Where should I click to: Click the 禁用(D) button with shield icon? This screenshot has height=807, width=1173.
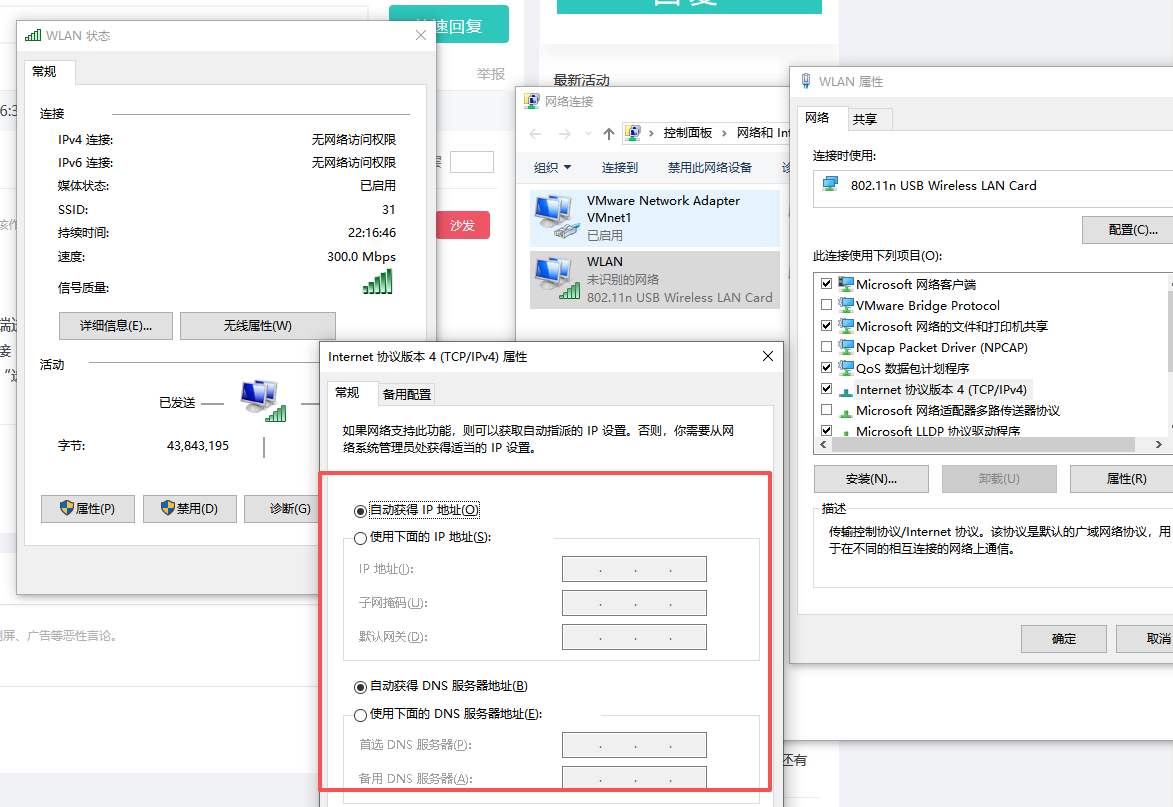[190, 509]
